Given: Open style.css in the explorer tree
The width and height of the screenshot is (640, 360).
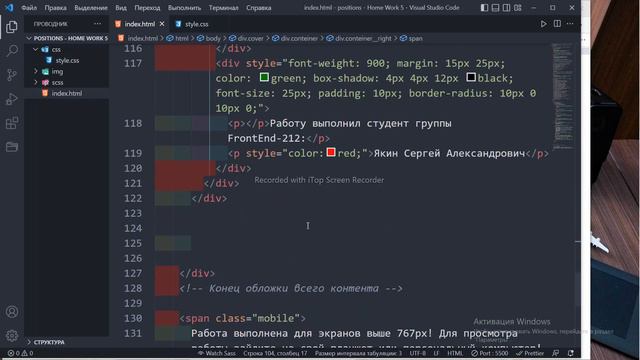Looking at the screenshot, I should pyautogui.click(x=67, y=60).
